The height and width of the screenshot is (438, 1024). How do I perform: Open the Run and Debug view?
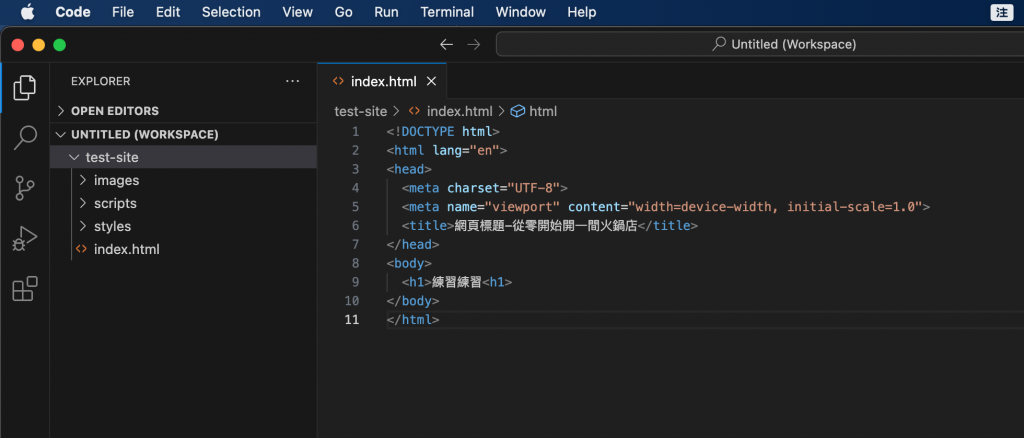25,239
